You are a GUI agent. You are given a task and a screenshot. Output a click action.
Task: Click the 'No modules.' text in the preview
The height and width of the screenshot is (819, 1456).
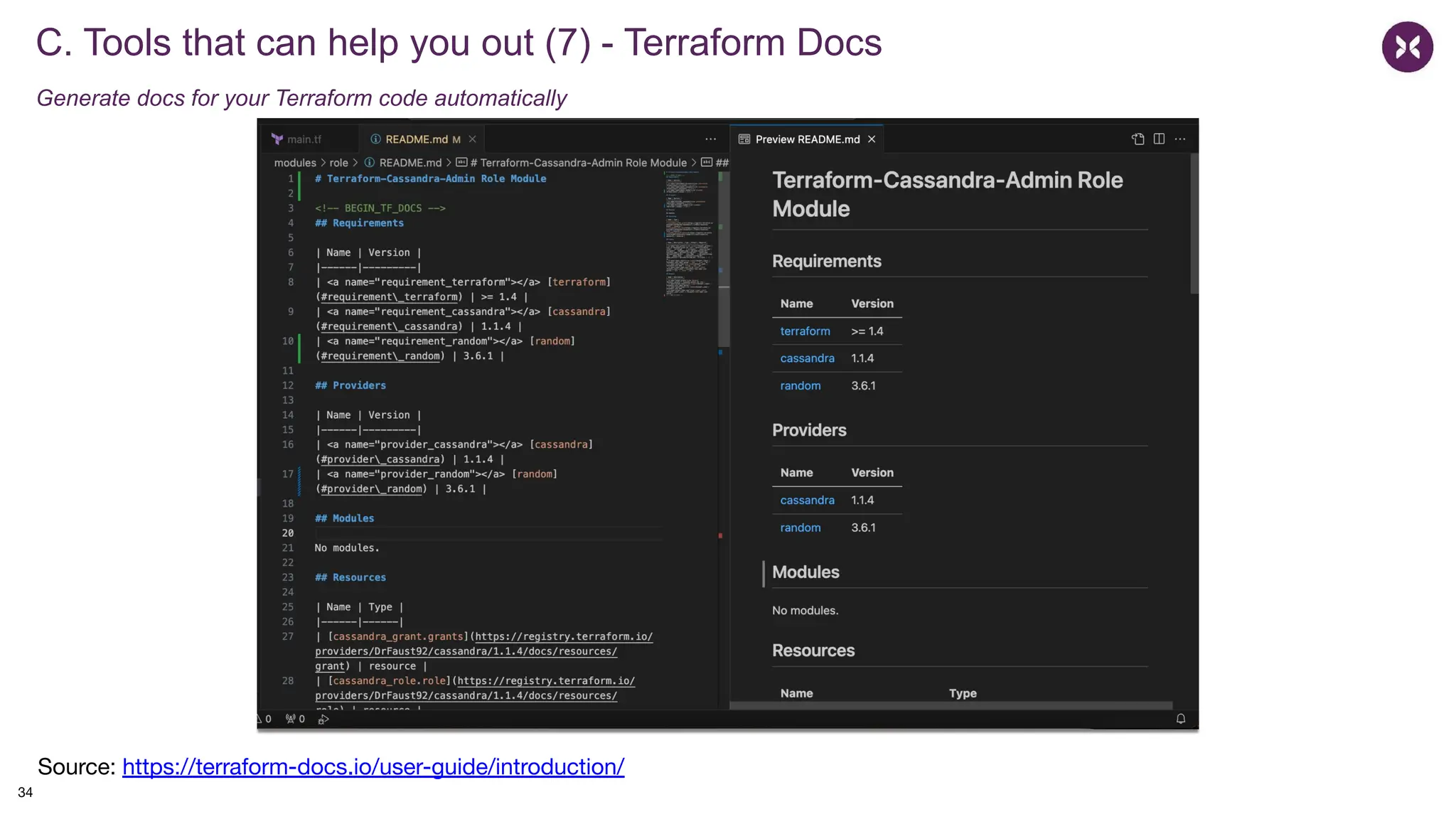click(x=805, y=611)
